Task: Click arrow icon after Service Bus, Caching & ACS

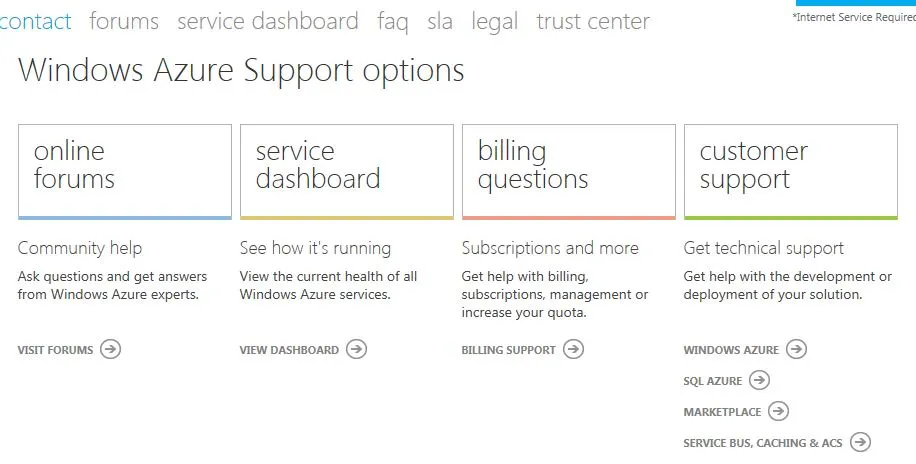Action: (x=860, y=443)
